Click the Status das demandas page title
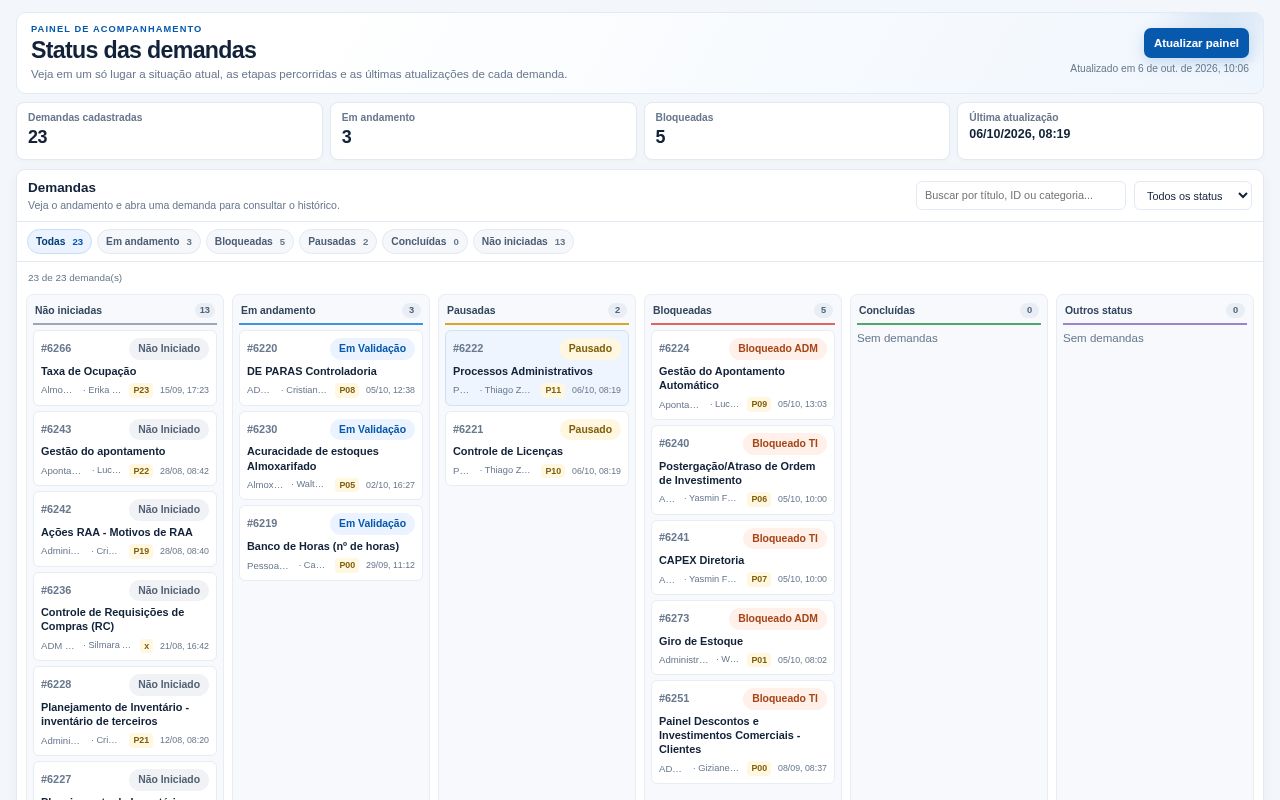 (x=143, y=50)
